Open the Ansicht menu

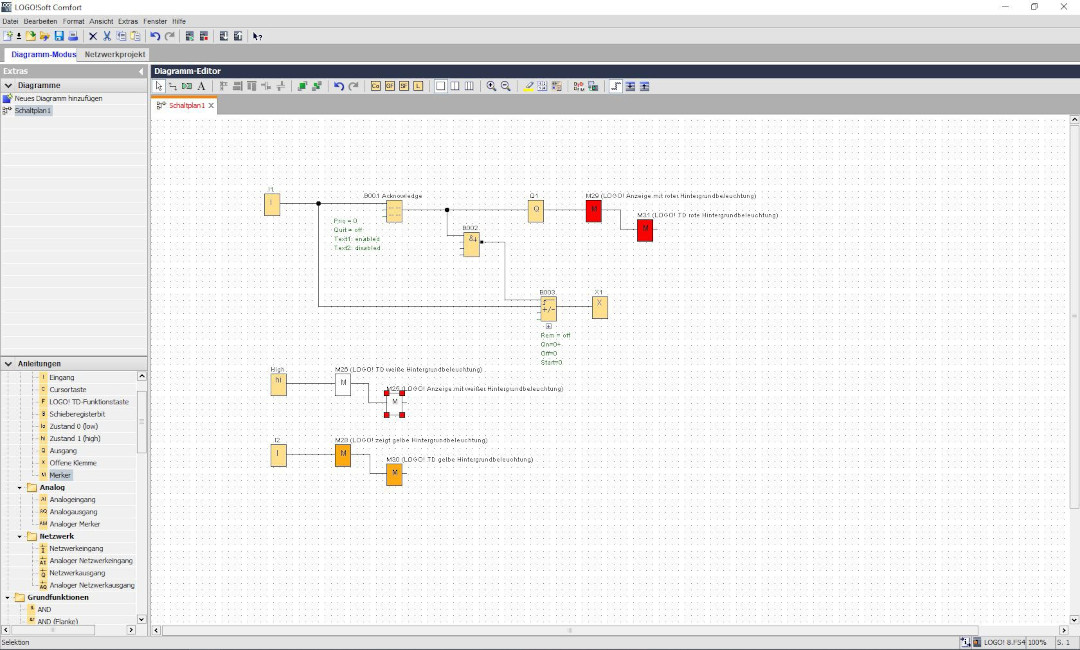point(101,21)
